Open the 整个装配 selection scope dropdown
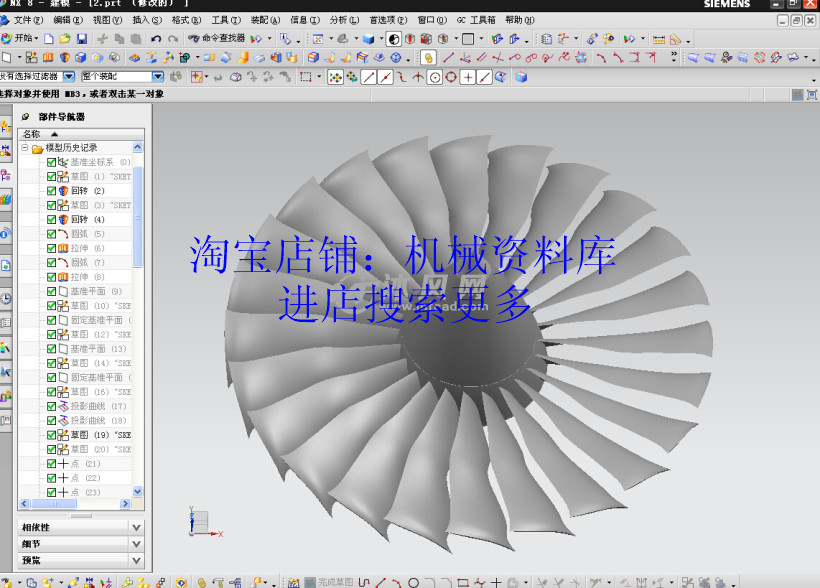Viewport: 820px width, 588px height. click(158, 75)
